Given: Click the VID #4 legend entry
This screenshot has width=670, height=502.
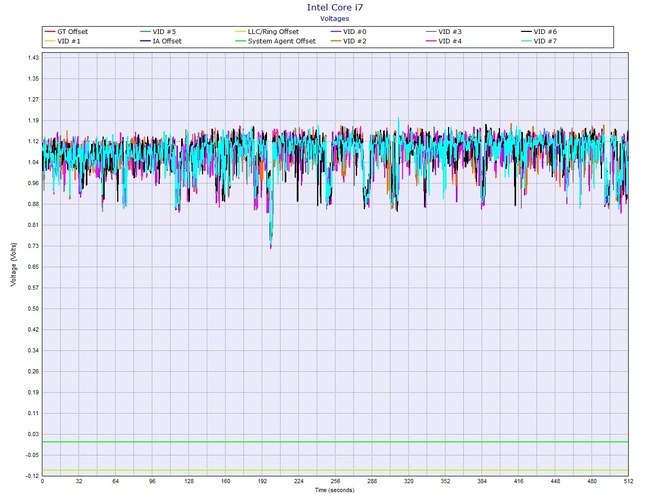Looking at the screenshot, I should [444, 41].
